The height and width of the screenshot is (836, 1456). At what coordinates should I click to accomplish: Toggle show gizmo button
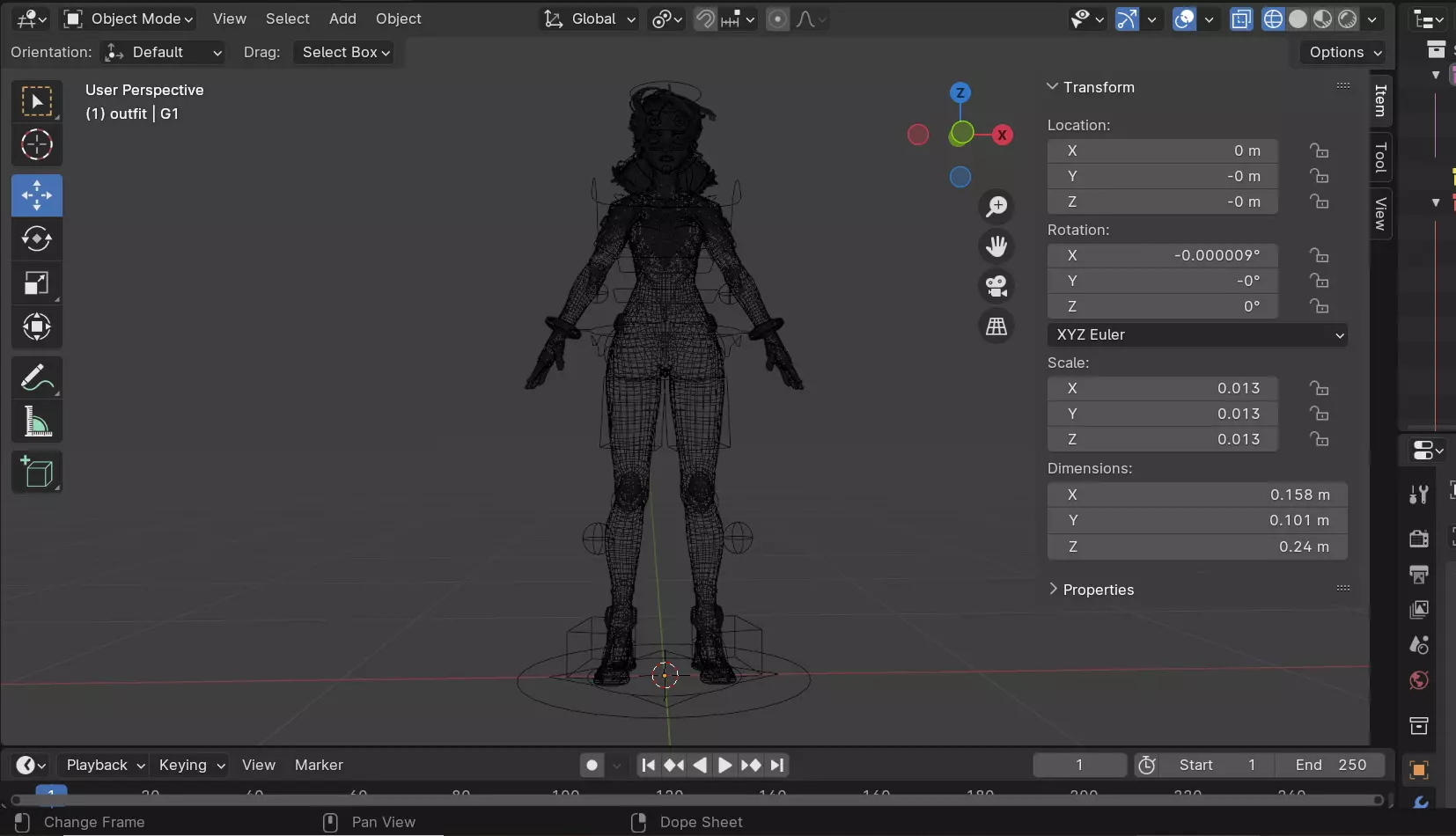click(1127, 18)
